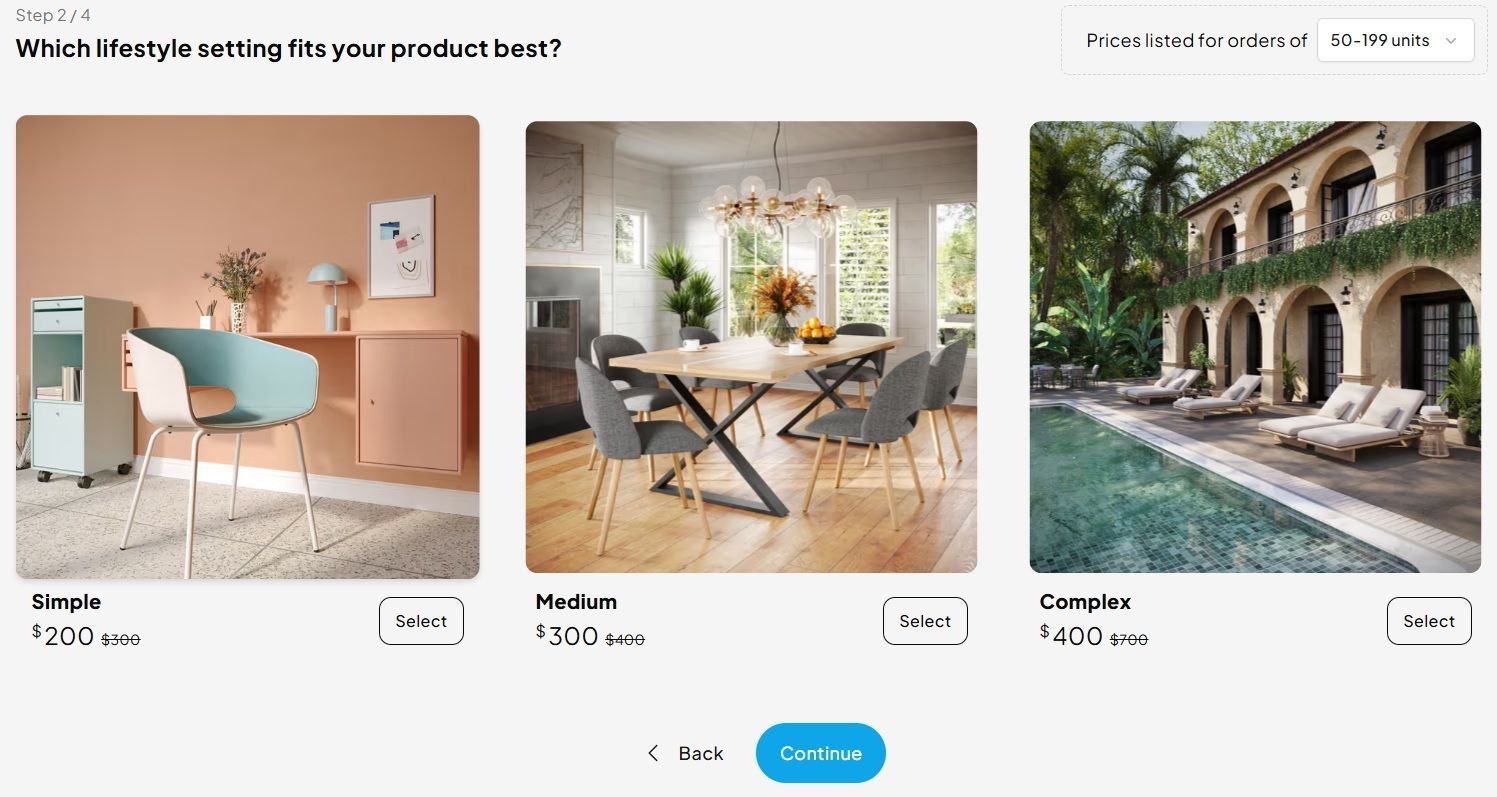Click the $200 Simple price
This screenshot has height=797, width=1497.
pyautogui.click(x=63, y=635)
